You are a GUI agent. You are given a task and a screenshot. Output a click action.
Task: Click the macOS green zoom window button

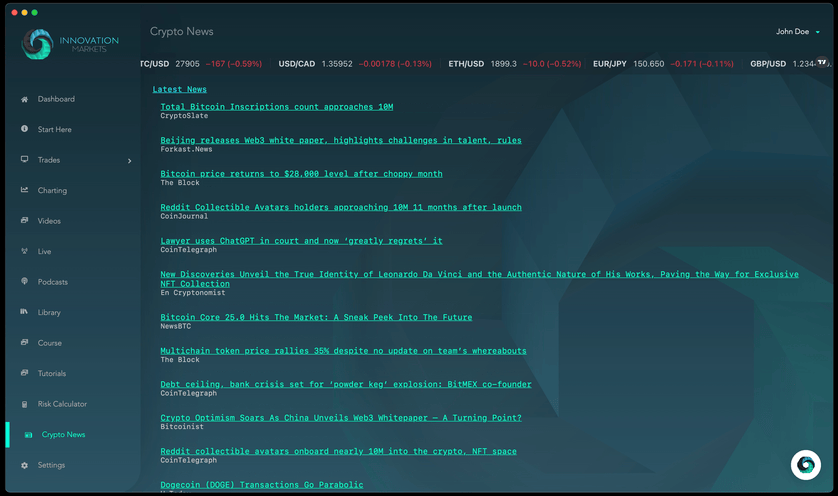[34, 12]
